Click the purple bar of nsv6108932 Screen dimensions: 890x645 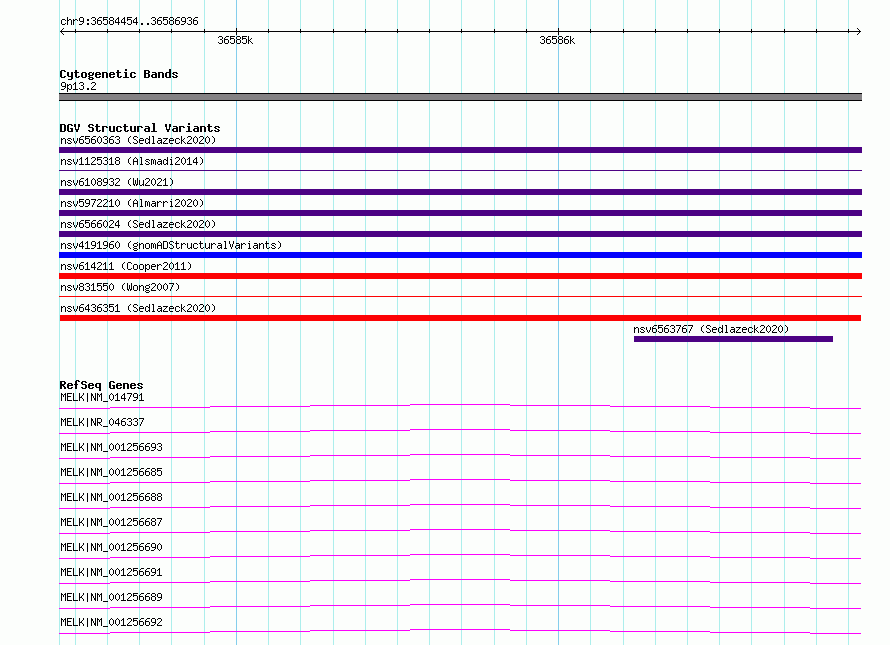pos(460,192)
